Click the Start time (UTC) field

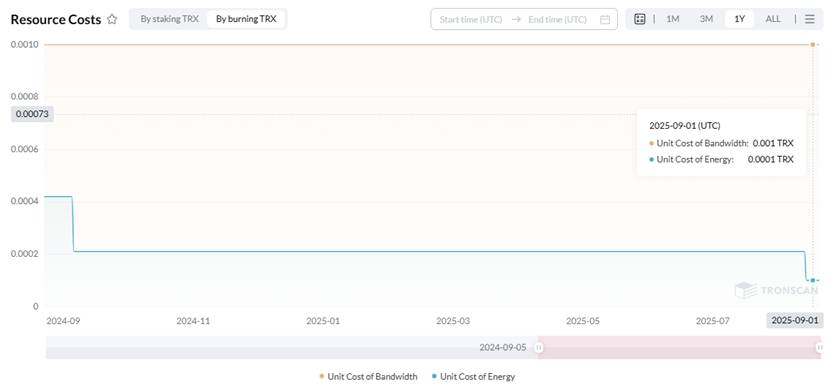tap(471, 20)
